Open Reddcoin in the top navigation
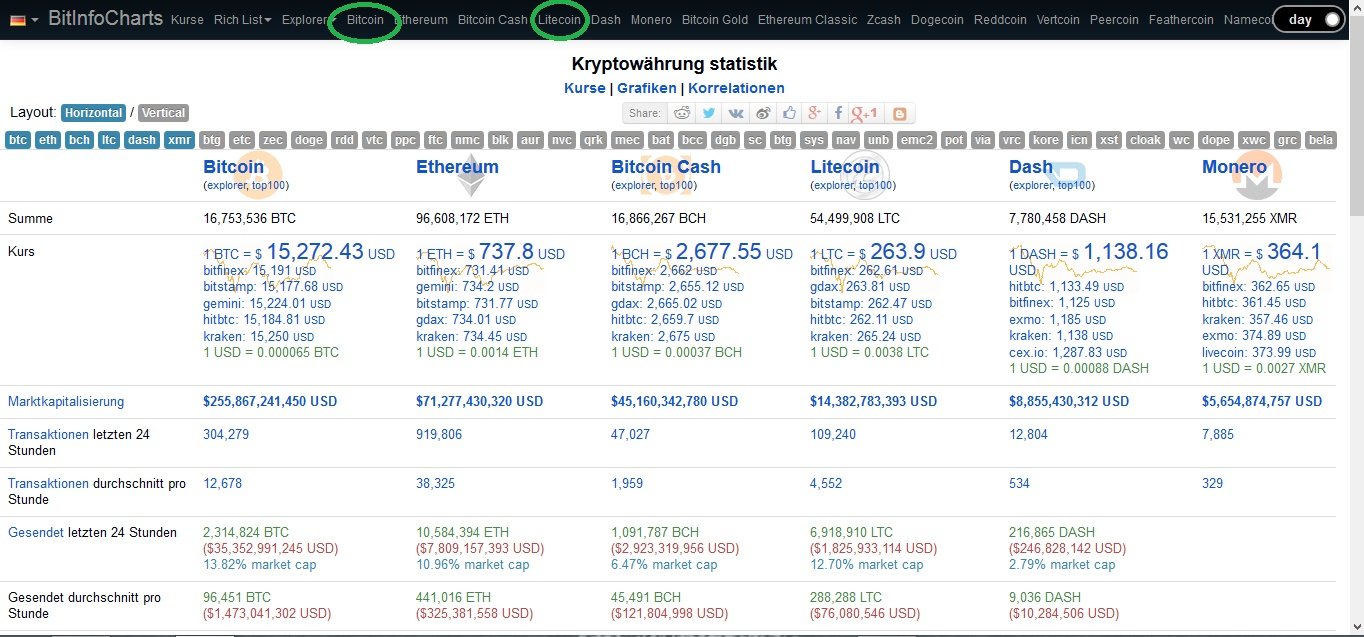1364x637 pixels. [1000, 19]
